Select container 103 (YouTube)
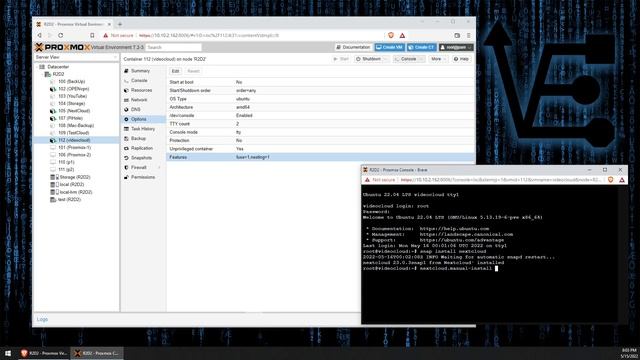Screen dimensions: 640x360 73,96
